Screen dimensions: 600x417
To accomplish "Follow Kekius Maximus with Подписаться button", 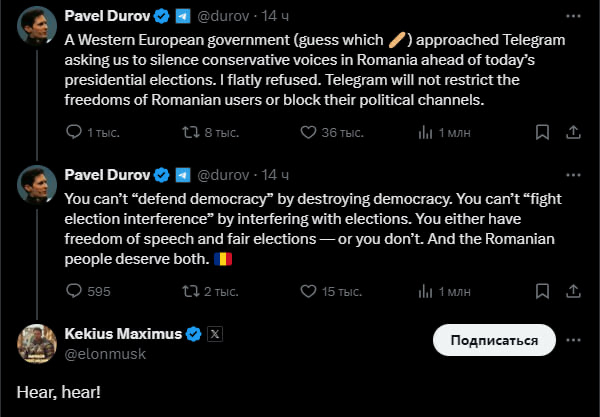I will point(494,340).
